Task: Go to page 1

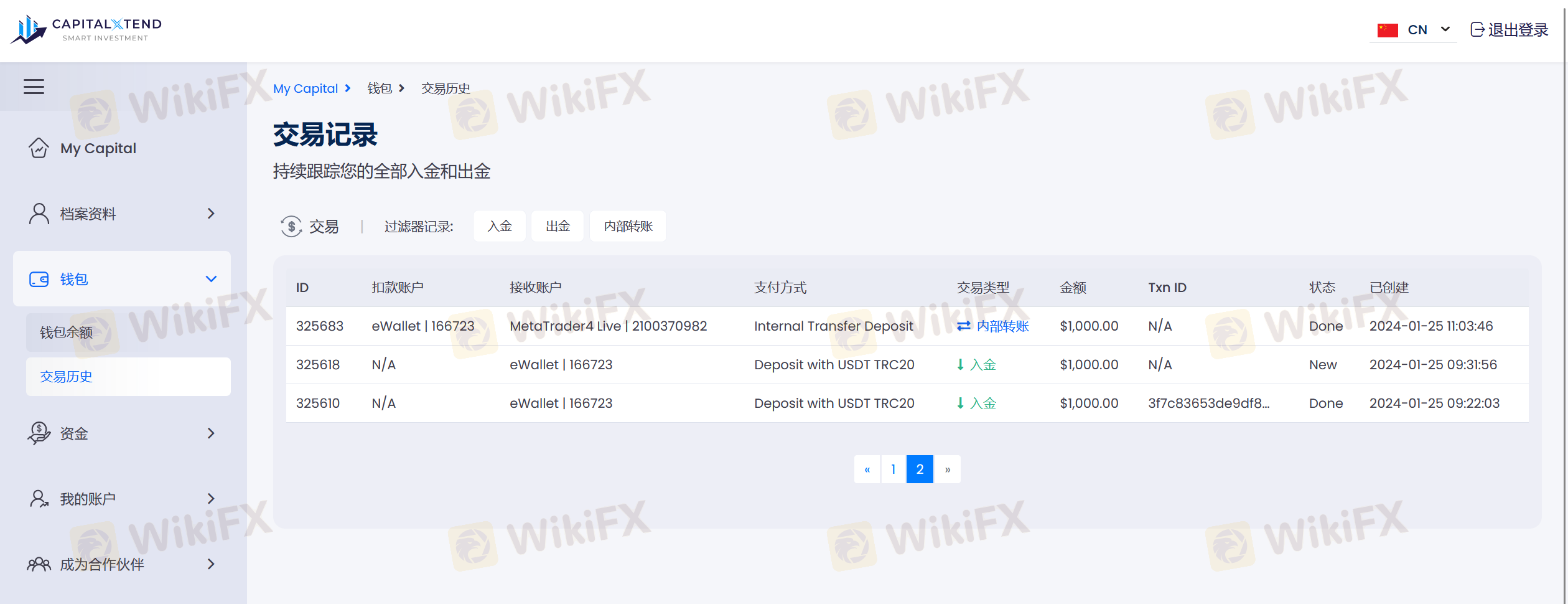Action: point(894,469)
